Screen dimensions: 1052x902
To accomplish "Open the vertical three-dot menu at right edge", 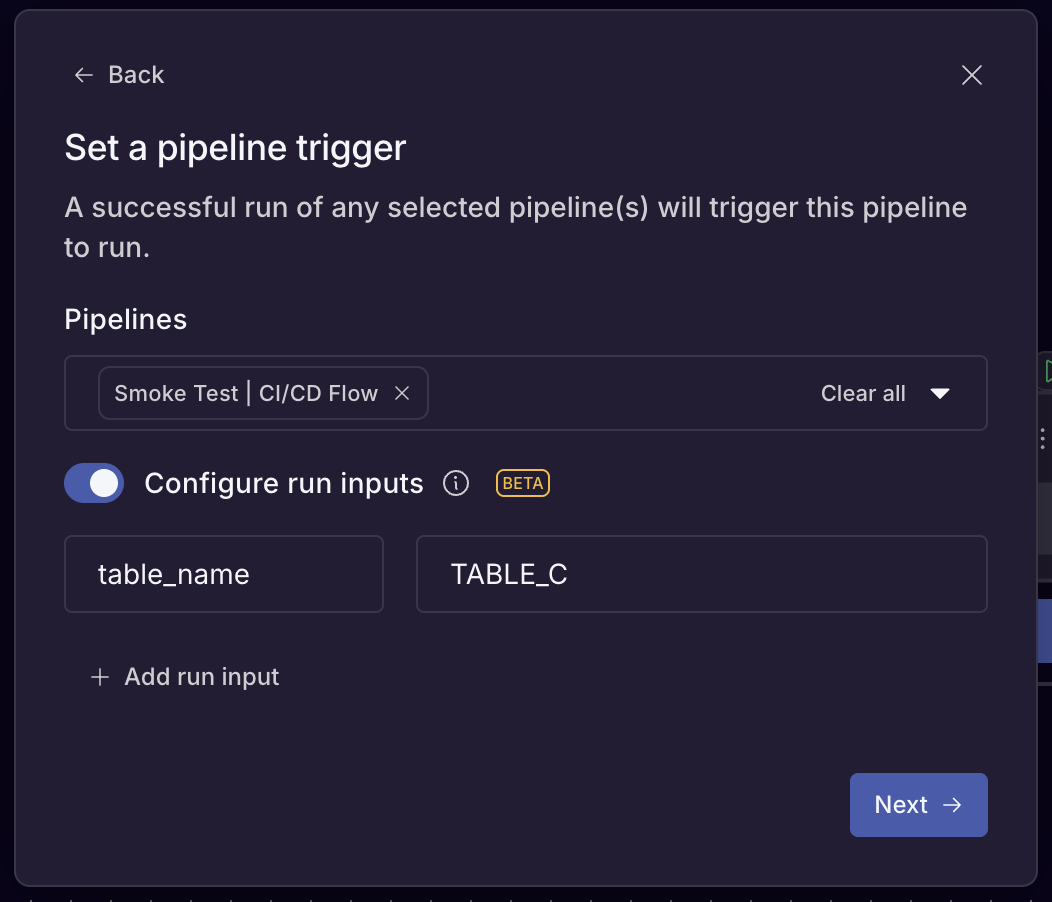I will click(1044, 437).
